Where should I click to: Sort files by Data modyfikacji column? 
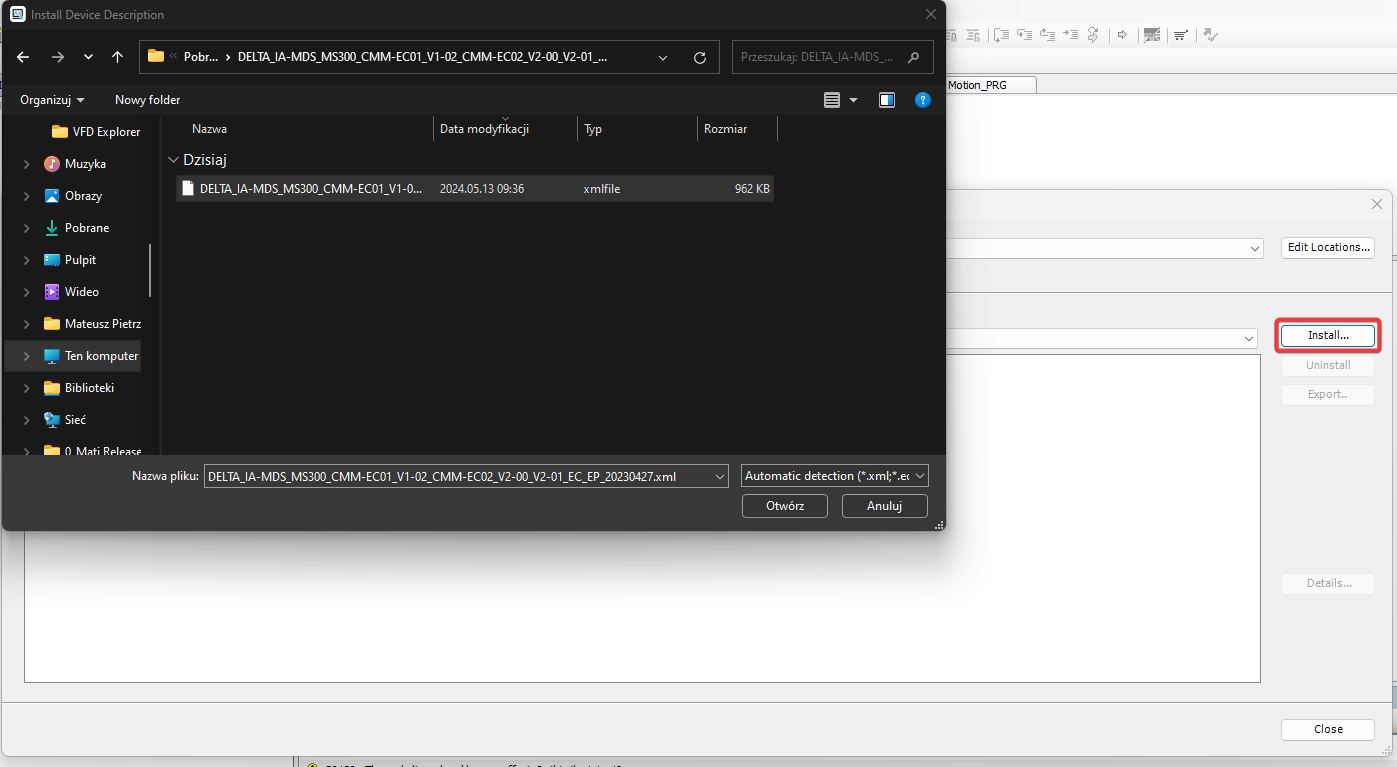[484, 129]
